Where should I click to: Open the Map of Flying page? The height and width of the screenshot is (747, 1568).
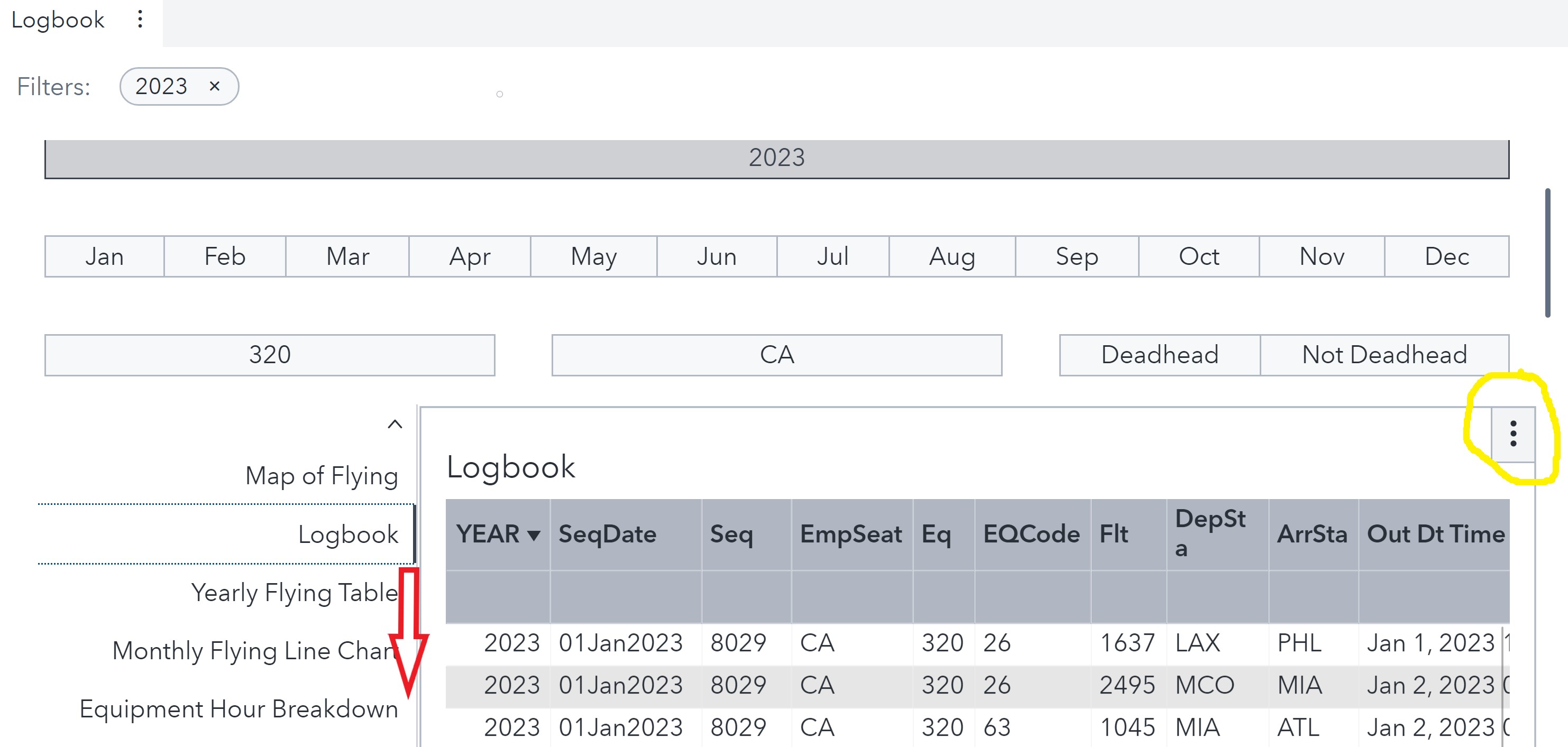[322, 476]
